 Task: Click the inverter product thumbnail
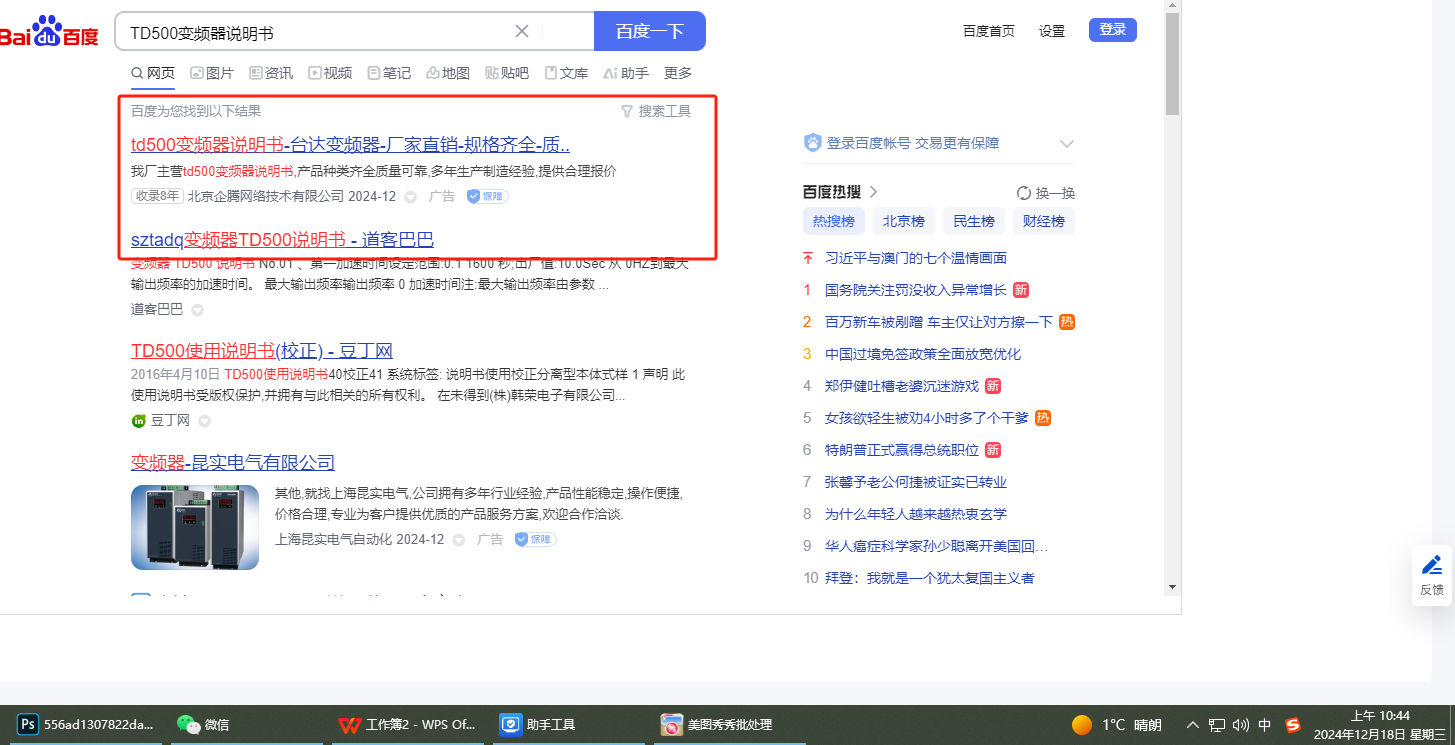pyautogui.click(x=195, y=527)
